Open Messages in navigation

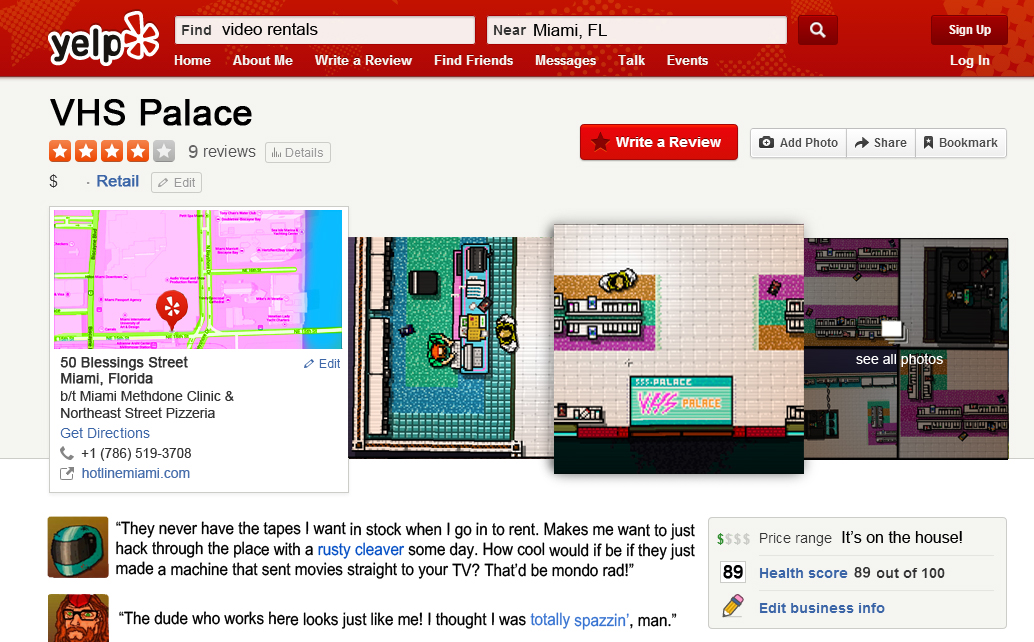[566, 61]
